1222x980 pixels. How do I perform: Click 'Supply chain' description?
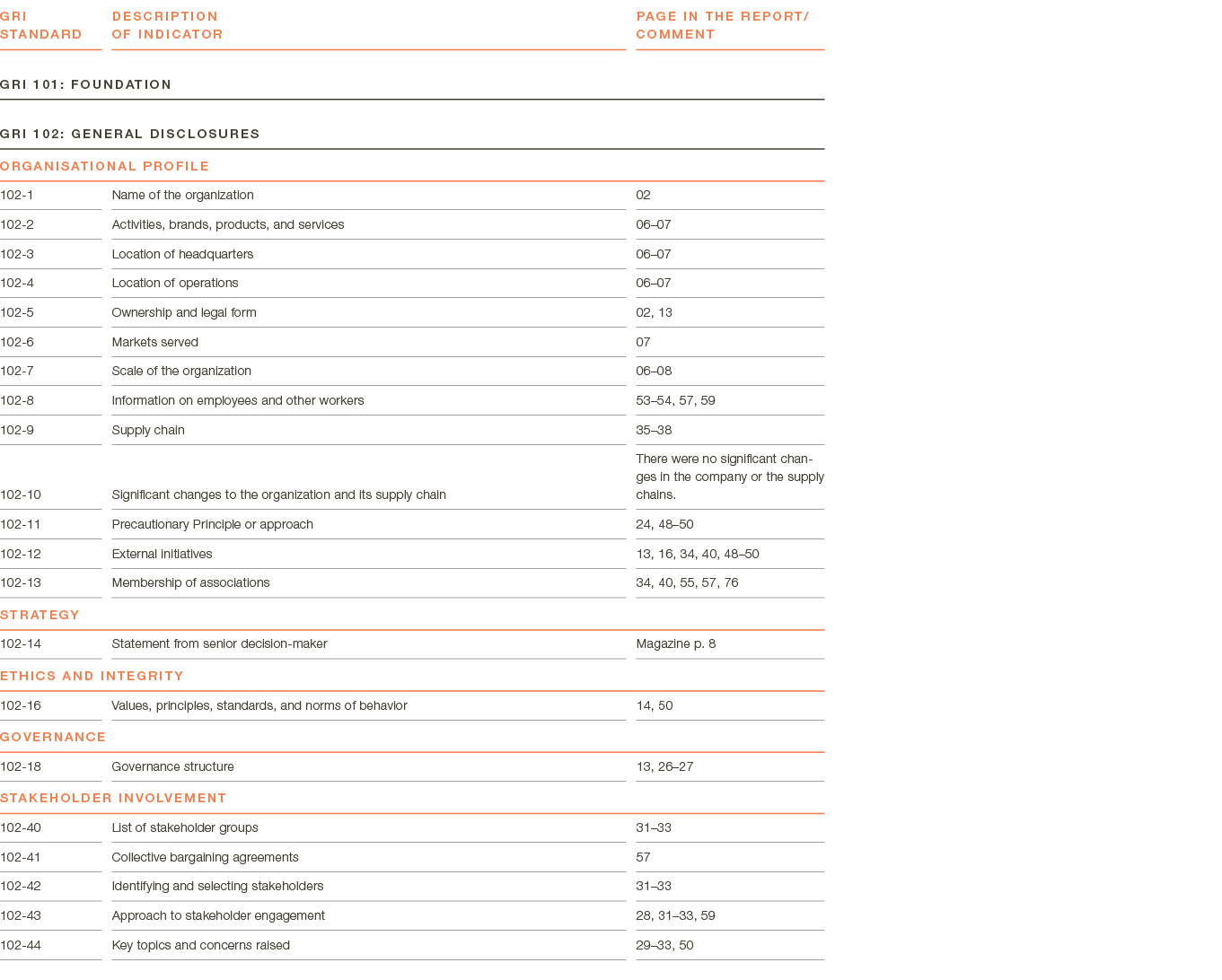(x=148, y=430)
